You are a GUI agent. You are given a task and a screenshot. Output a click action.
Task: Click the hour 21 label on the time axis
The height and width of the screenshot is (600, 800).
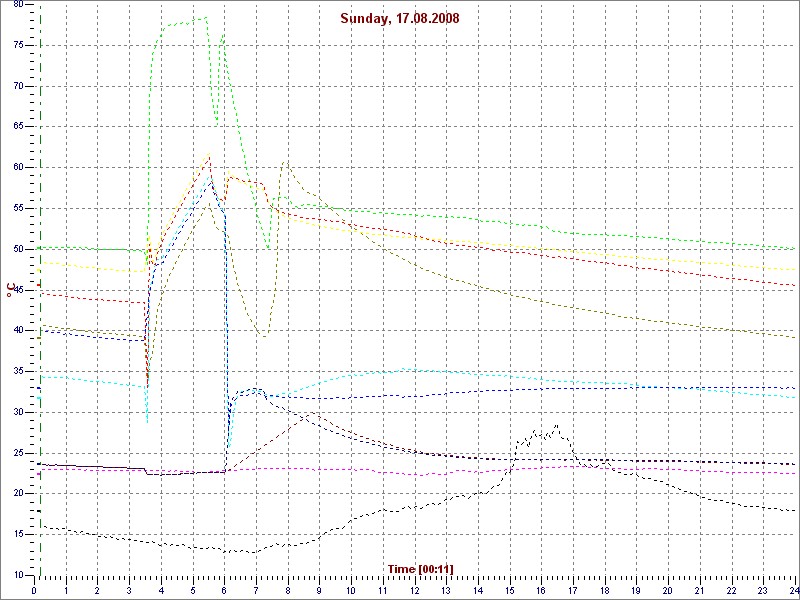click(x=701, y=591)
